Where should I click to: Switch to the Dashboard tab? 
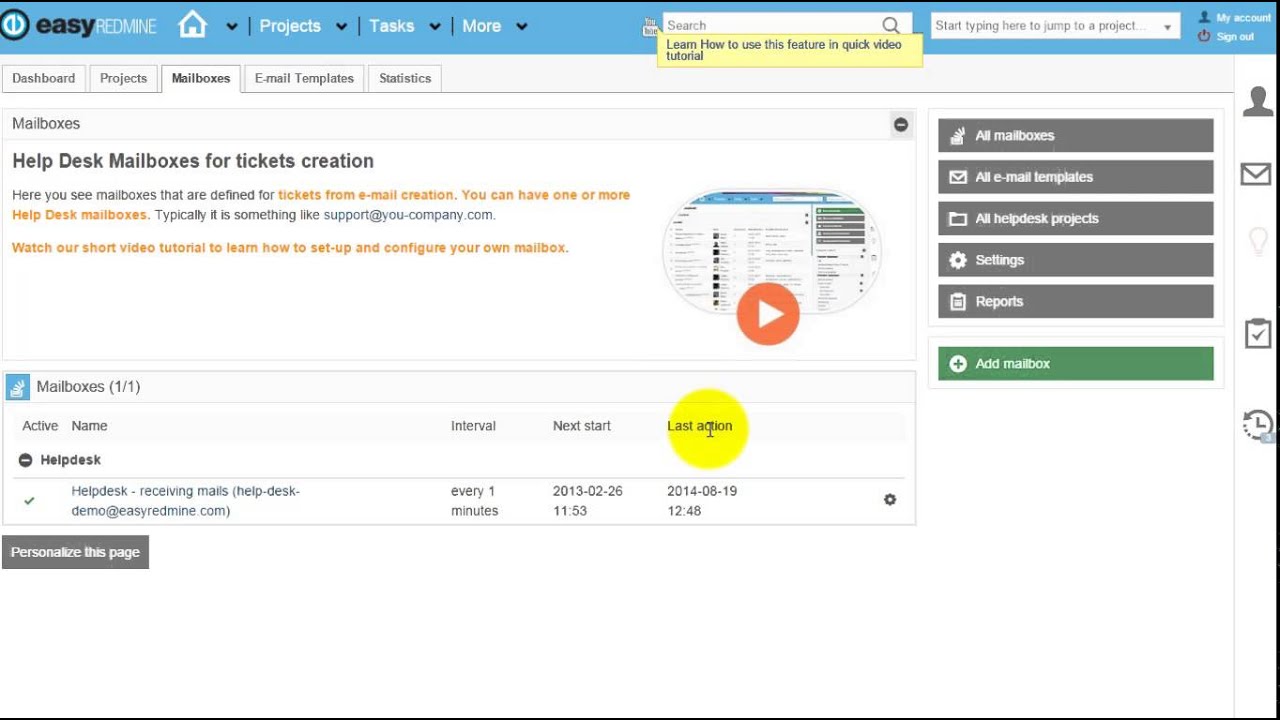pos(44,78)
